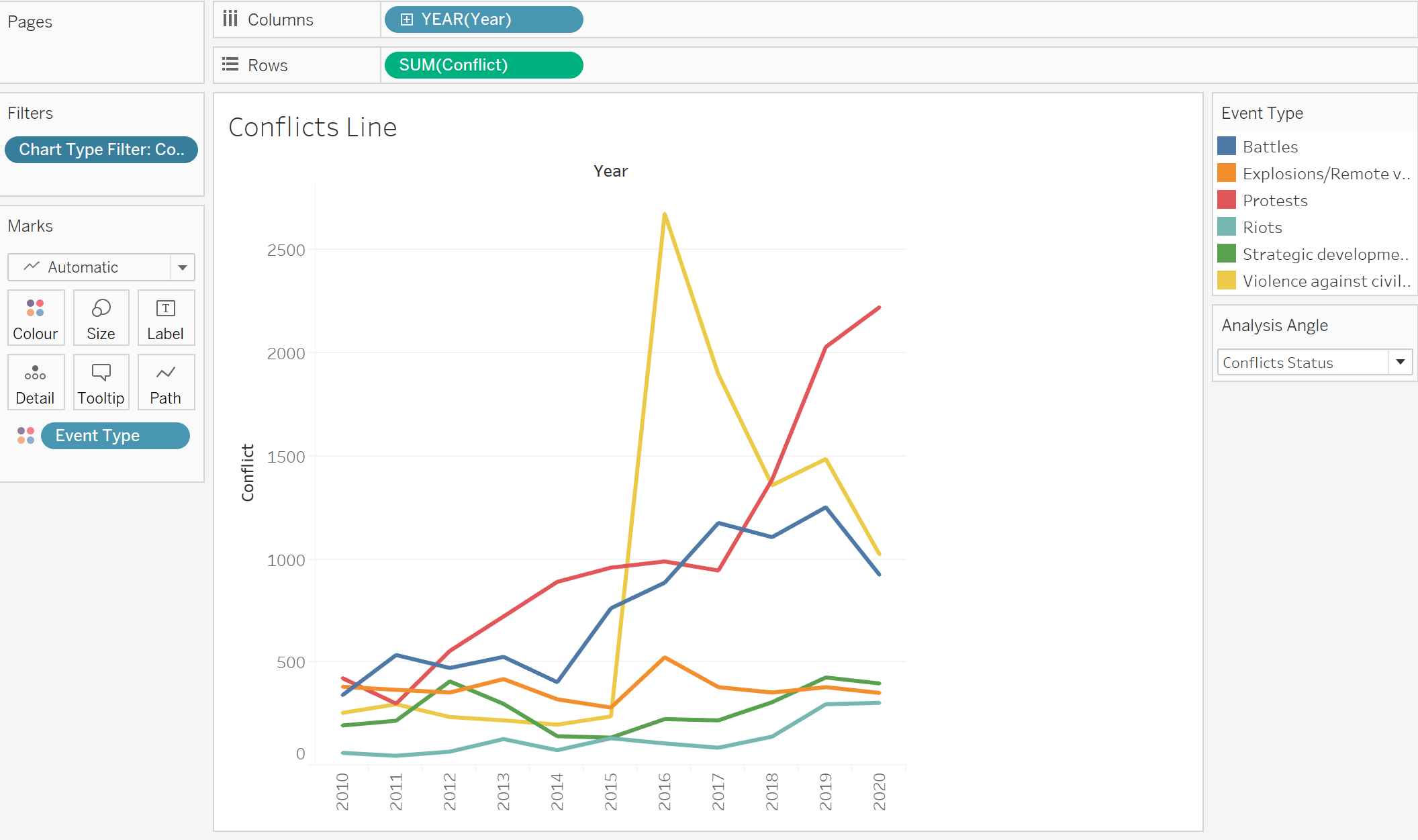This screenshot has width=1418, height=840.
Task: Open the Automatic mark type dropdown
Action: point(182,267)
